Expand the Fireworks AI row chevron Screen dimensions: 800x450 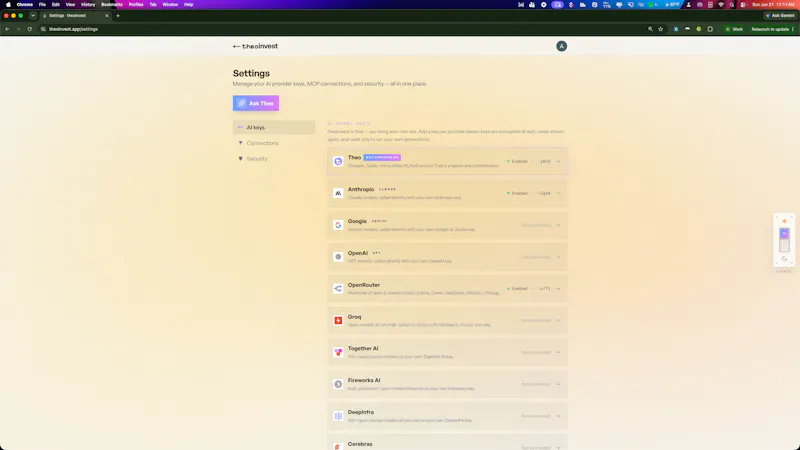pyautogui.click(x=558, y=384)
